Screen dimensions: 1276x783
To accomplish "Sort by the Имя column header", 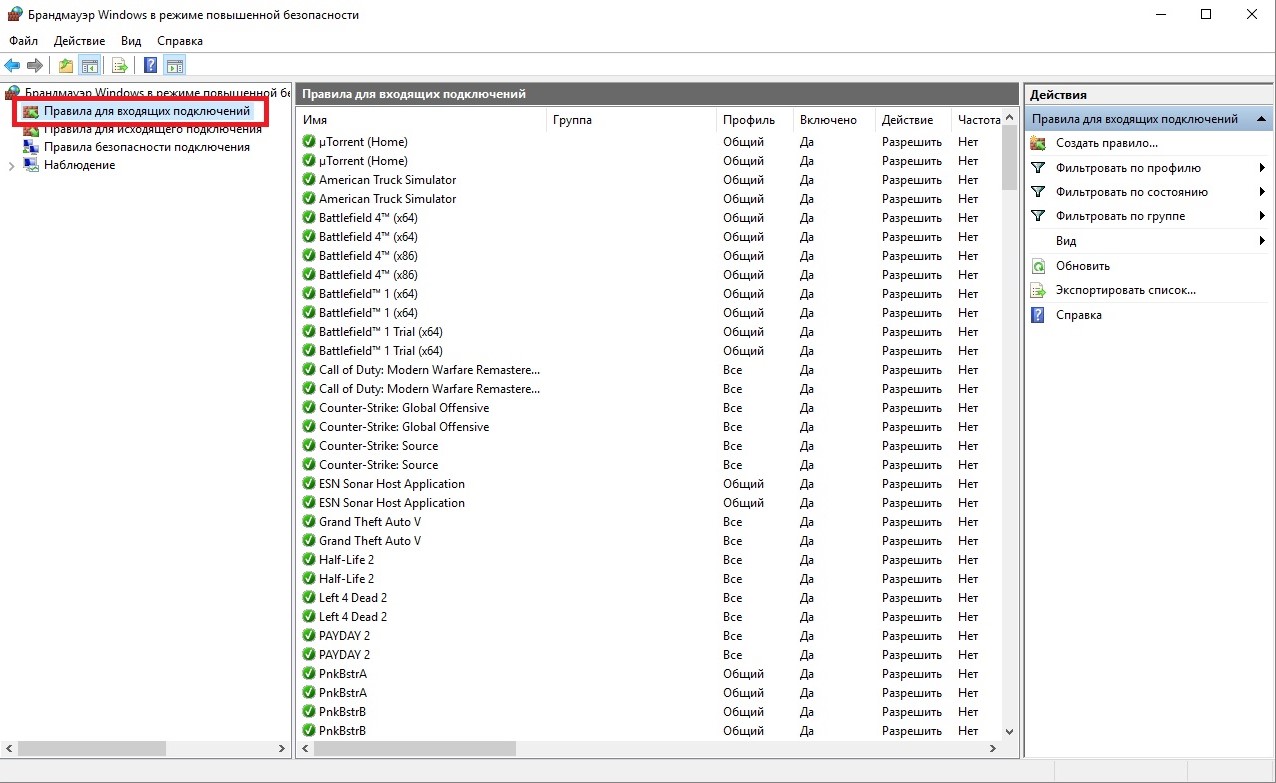I will click(x=422, y=120).
